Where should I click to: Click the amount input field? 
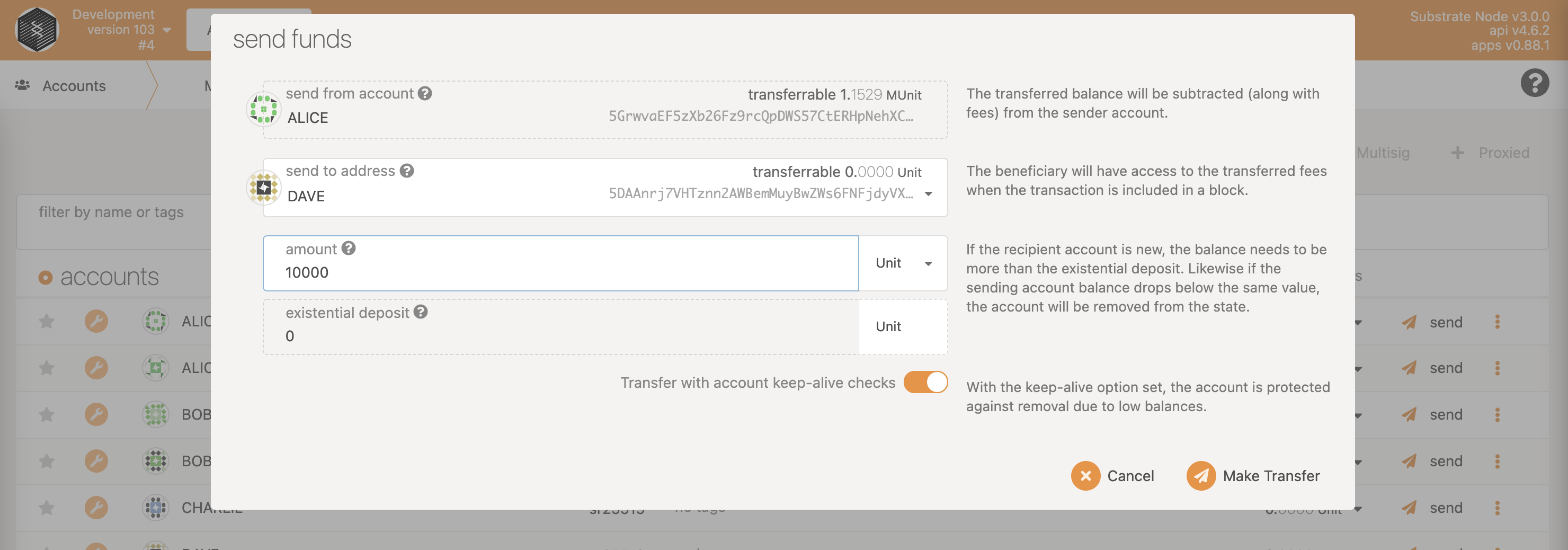[560, 263]
